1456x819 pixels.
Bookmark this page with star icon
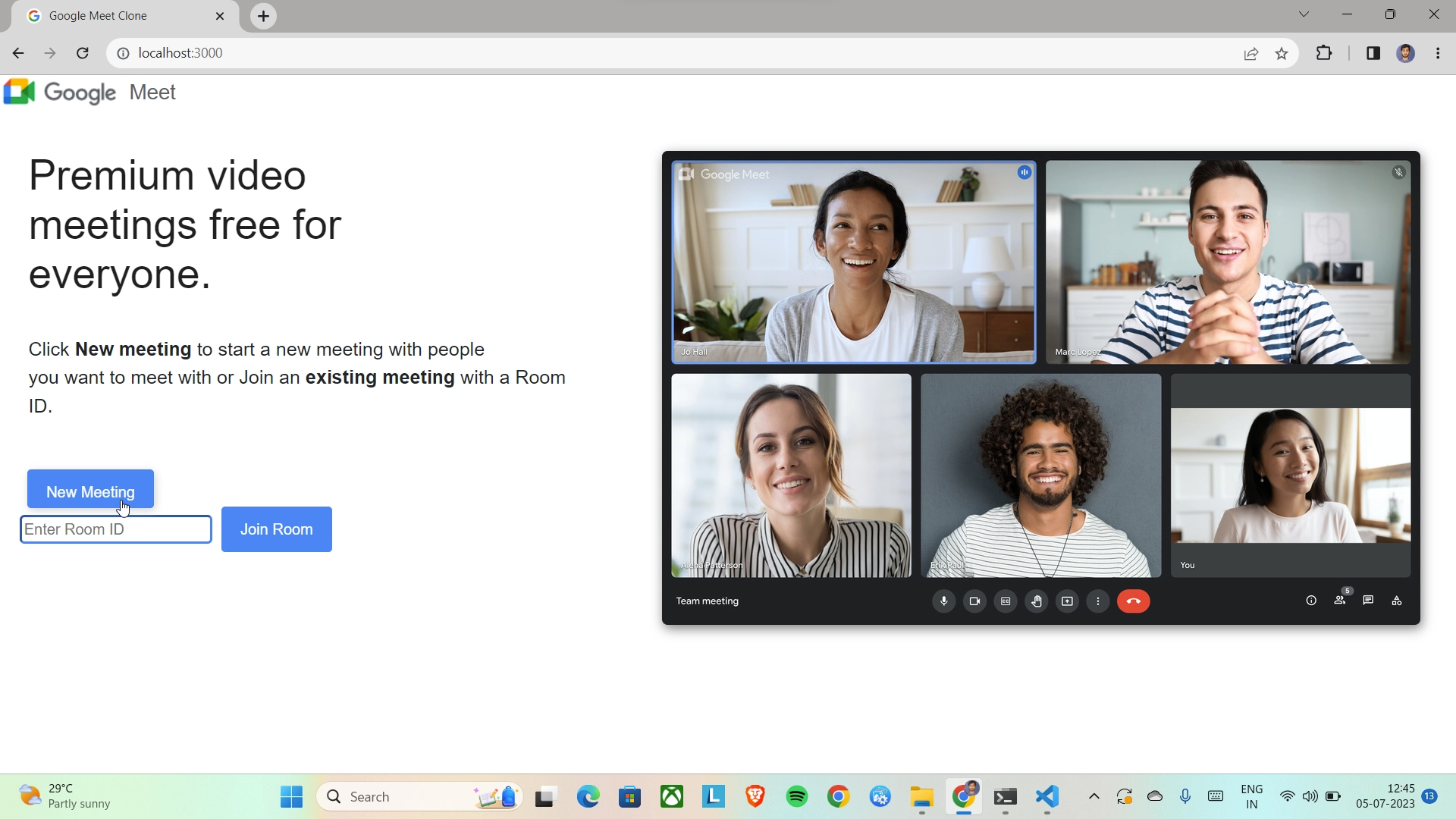(x=1282, y=53)
